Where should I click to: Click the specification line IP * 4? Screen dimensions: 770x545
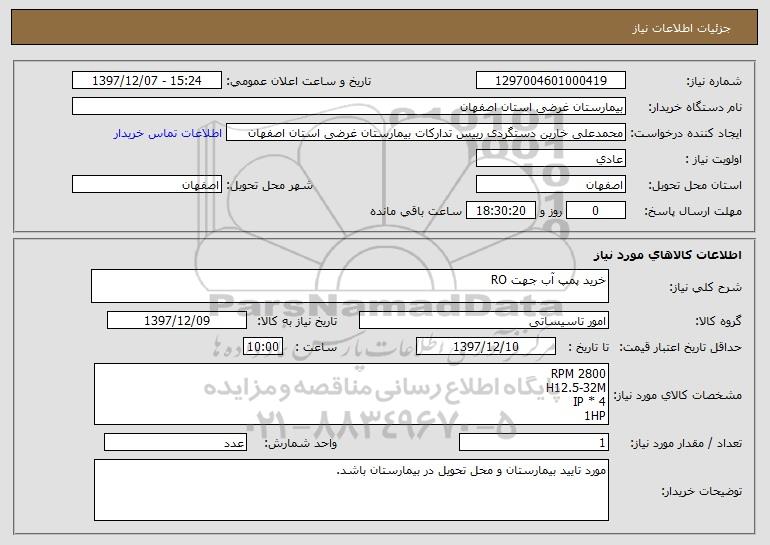[589, 402]
